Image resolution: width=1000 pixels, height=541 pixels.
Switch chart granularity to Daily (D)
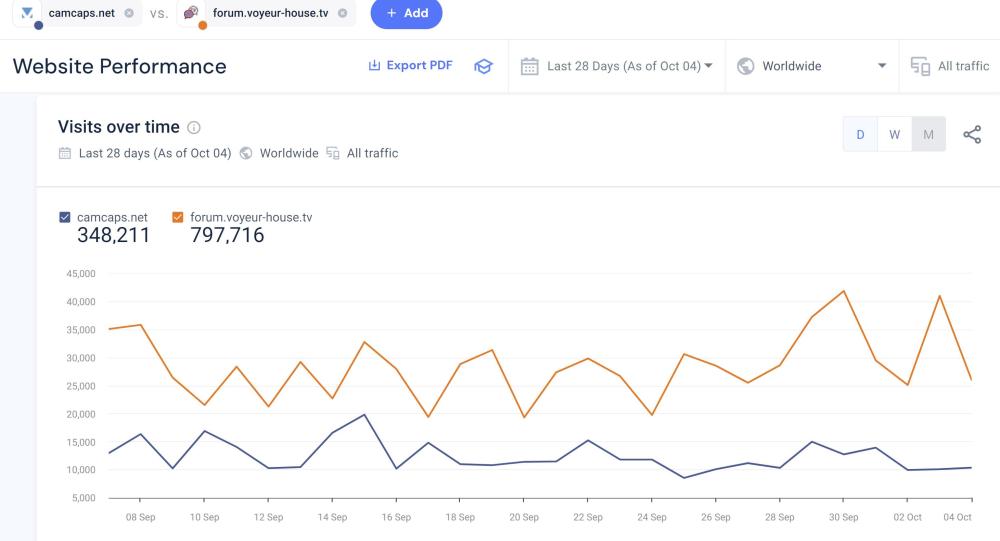(860, 135)
